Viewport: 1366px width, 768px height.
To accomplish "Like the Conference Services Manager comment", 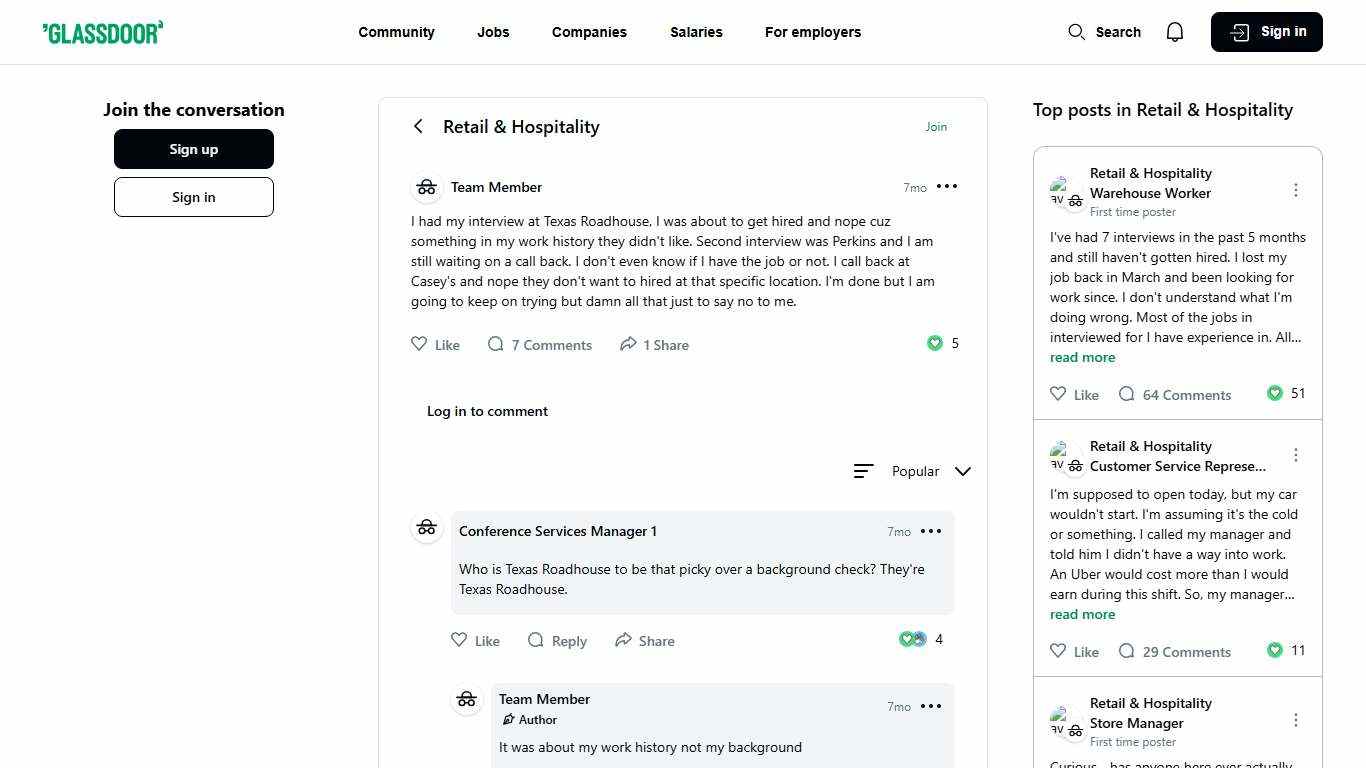I will (460, 640).
